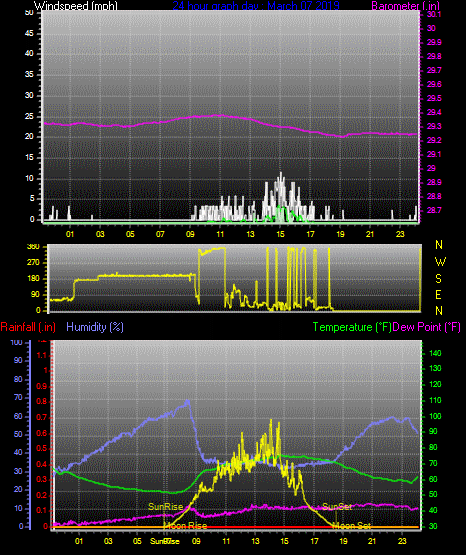Image resolution: width=466 pixels, height=555 pixels.
Task: Click the 'Barometer (.in)' axis title
Action: (x=405, y=6)
